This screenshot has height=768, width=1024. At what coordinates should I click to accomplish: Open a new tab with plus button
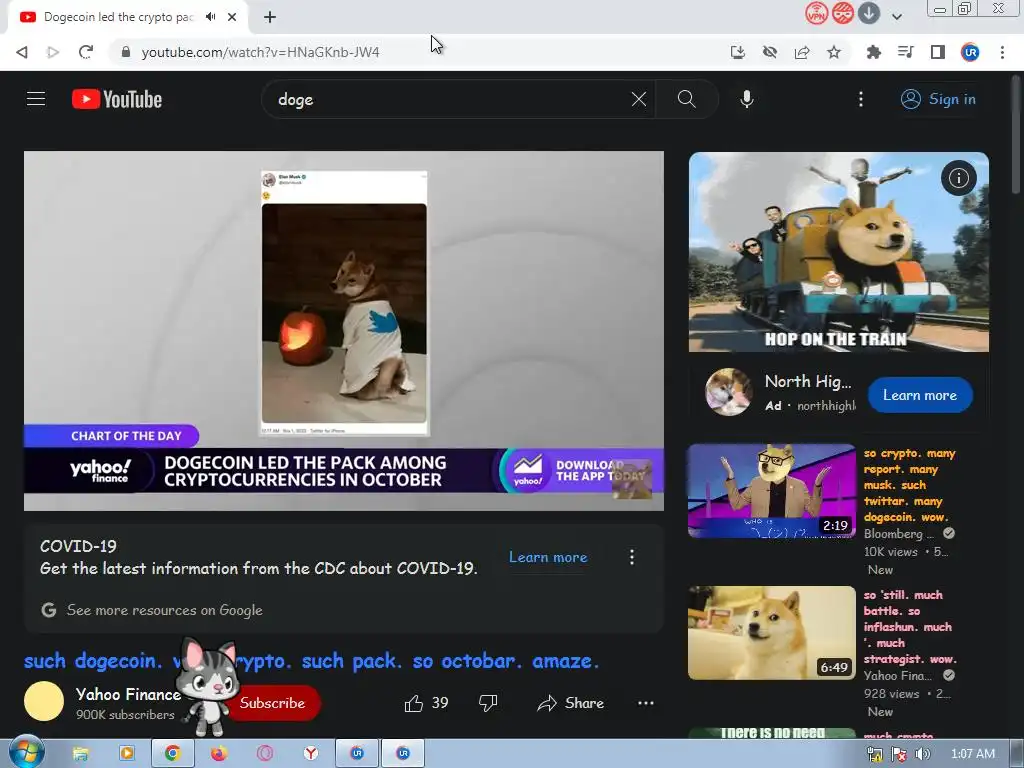[270, 17]
